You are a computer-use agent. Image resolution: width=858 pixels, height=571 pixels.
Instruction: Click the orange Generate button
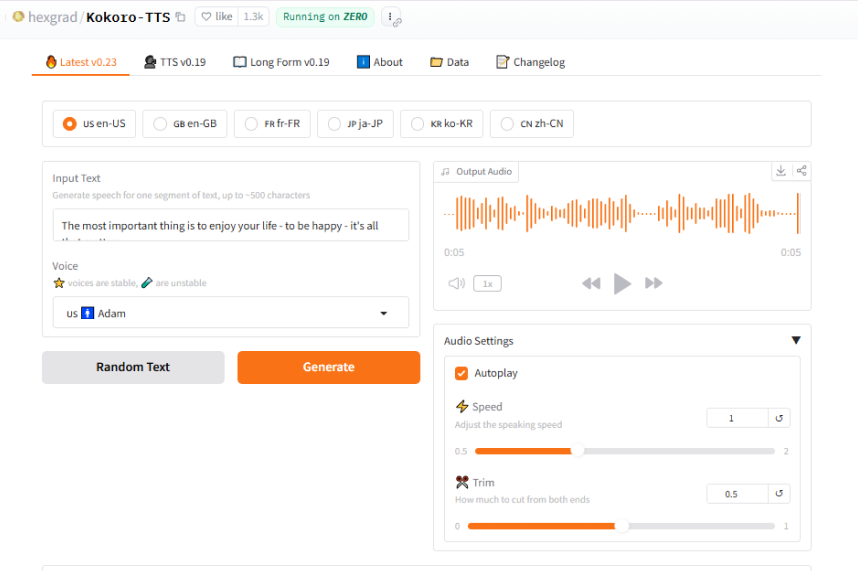(x=328, y=367)
